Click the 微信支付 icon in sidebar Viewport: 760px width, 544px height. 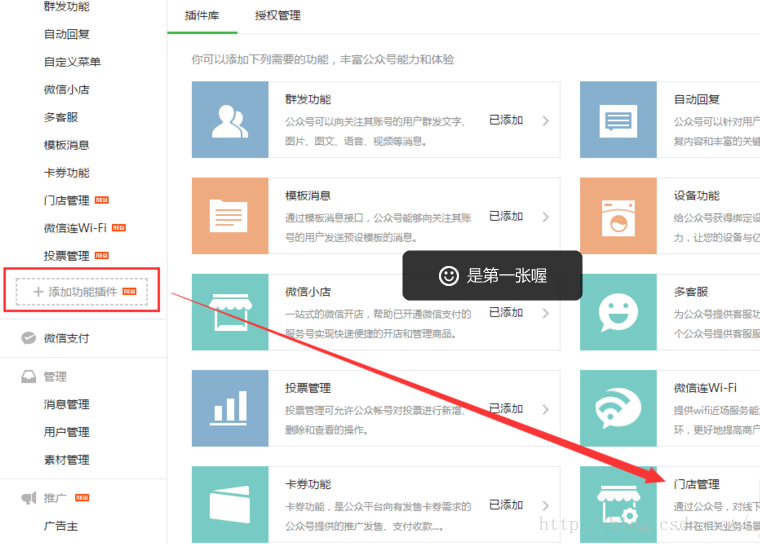pyautogui.click(x=29, y=338)
